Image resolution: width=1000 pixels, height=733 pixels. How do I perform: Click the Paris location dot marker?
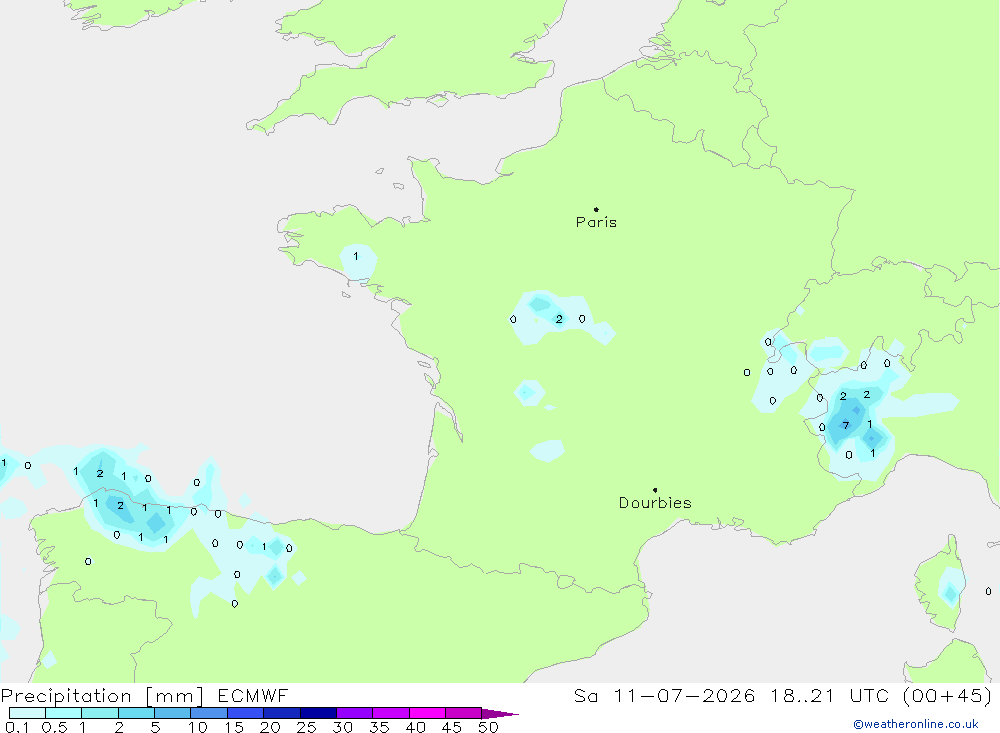(596, 209)
